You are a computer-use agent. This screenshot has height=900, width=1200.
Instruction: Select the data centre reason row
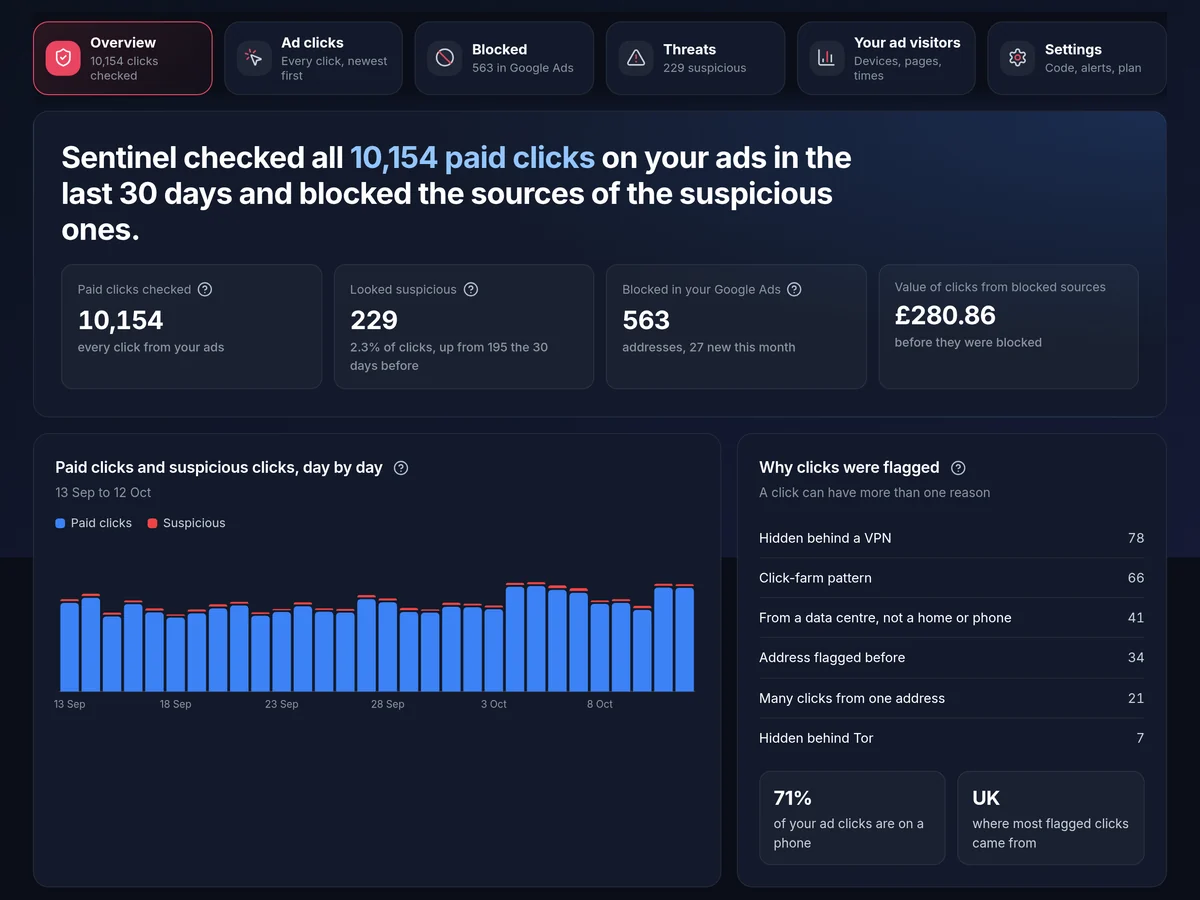coord(951,618)
